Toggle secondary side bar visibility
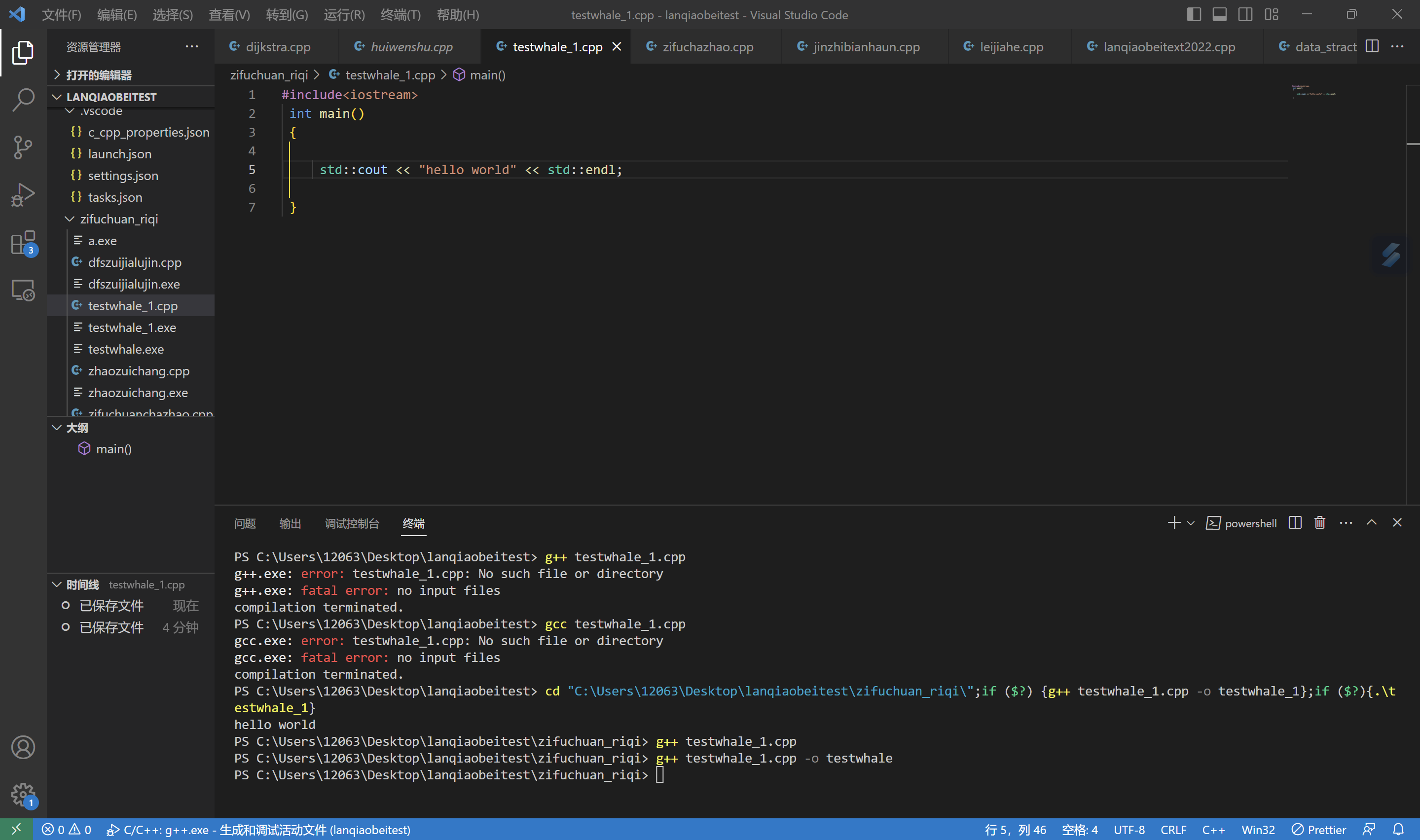The image size is (1420, 840). click(1245, 15)
